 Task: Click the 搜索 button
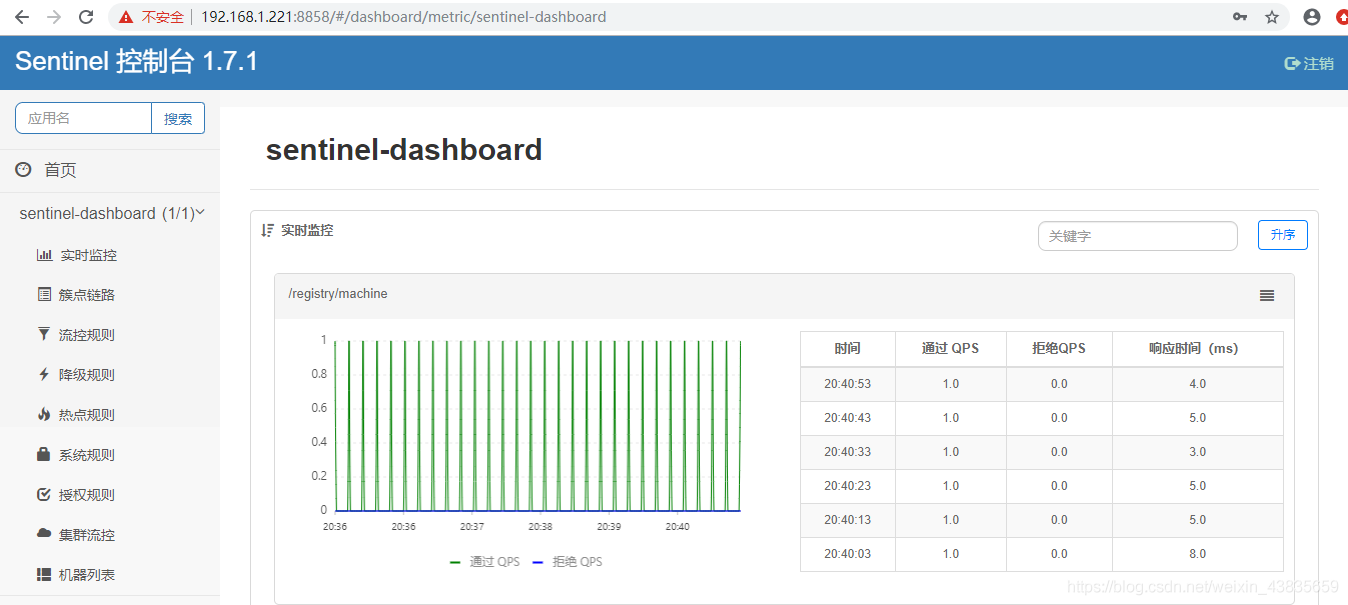pos(178,118)
